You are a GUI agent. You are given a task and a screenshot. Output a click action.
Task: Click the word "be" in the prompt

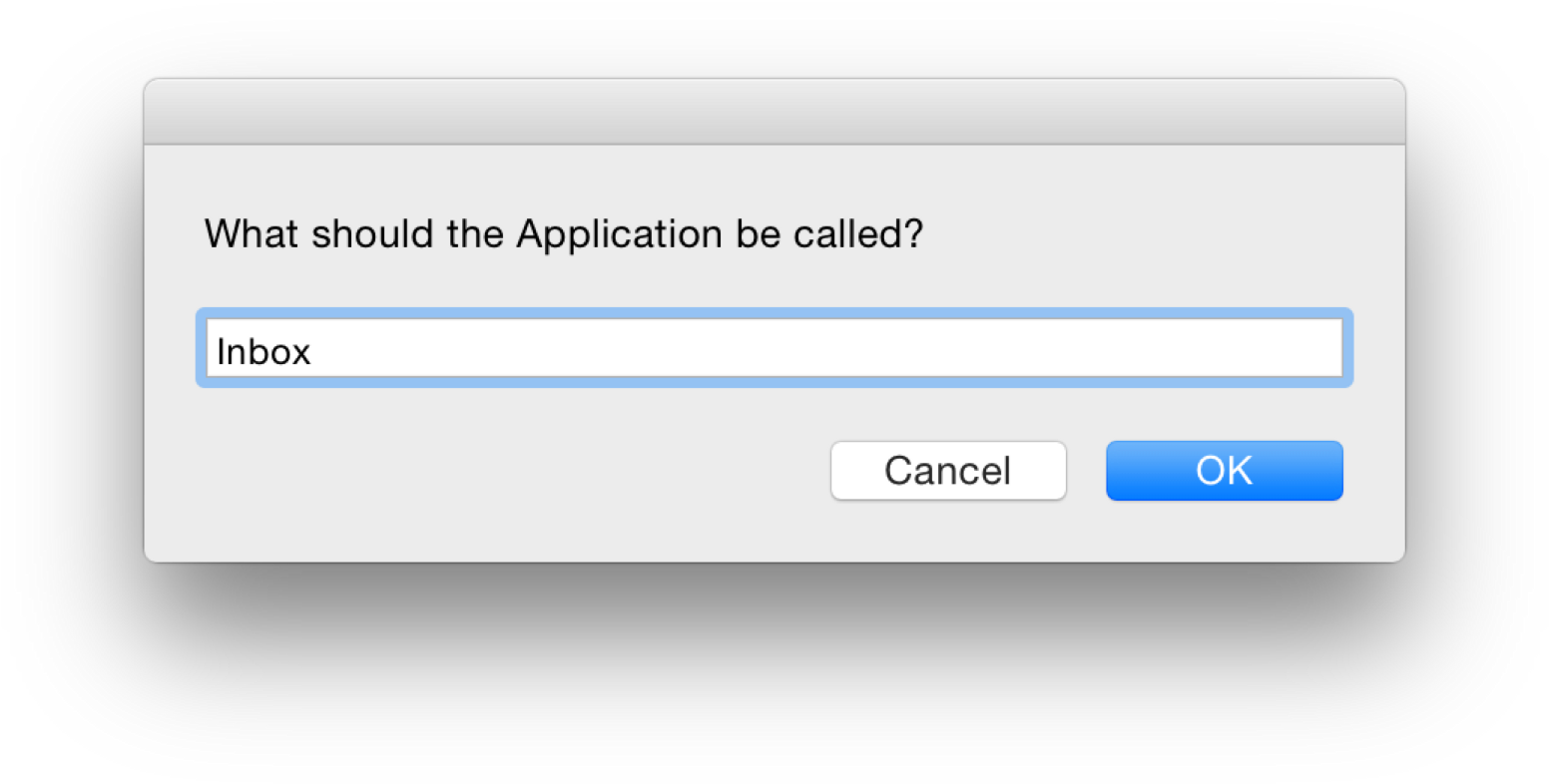pyautogui.click(x=758, y=234)
